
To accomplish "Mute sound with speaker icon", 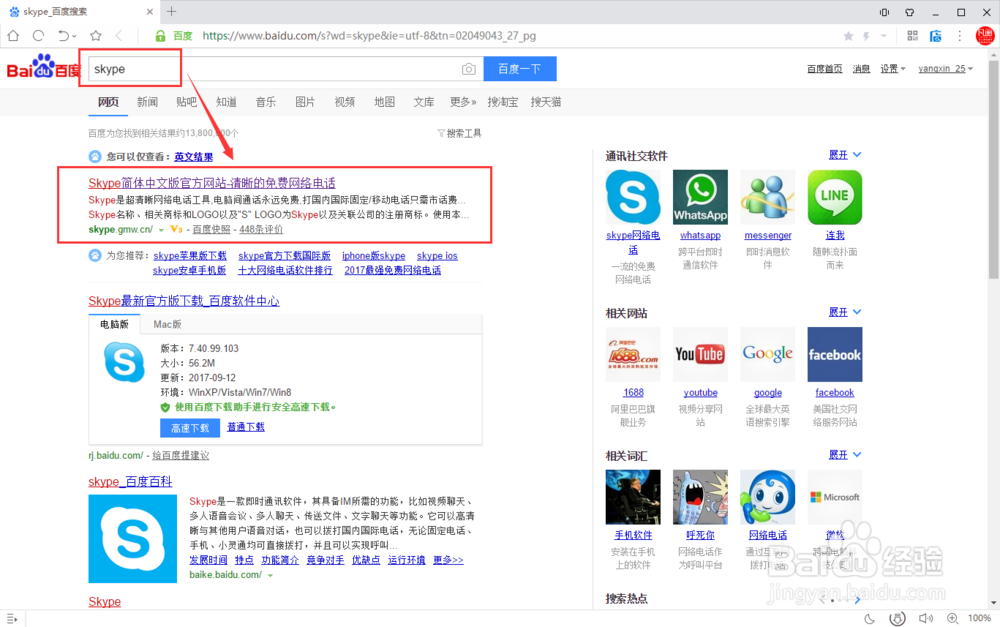I will click(x=925, y=618).
